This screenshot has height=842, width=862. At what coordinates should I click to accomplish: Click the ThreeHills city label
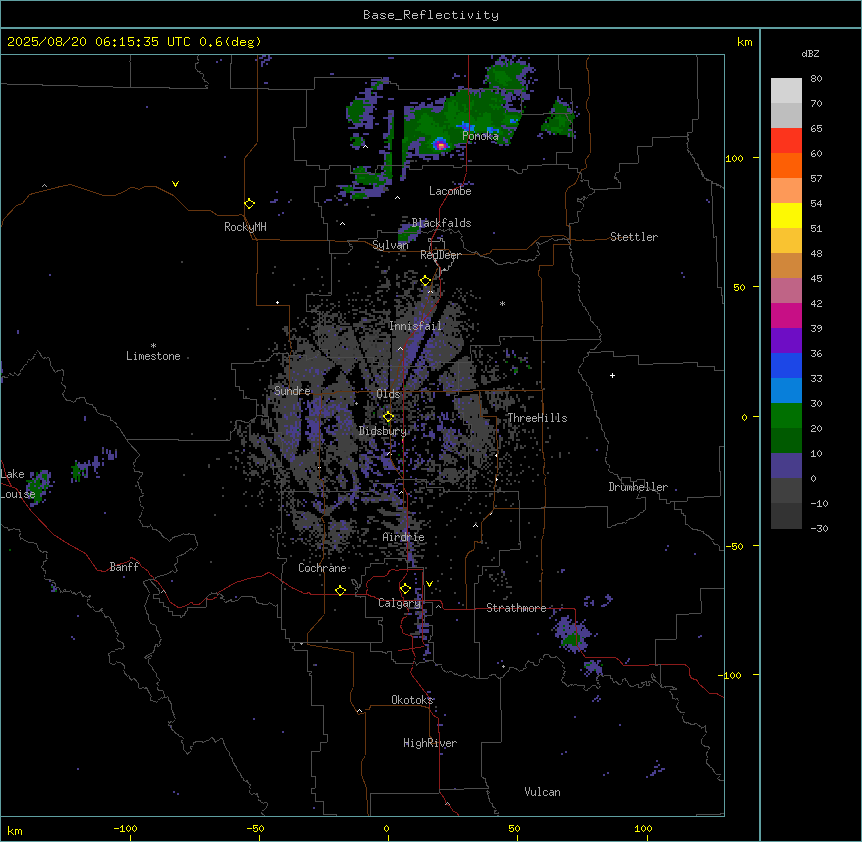(537, 418)
